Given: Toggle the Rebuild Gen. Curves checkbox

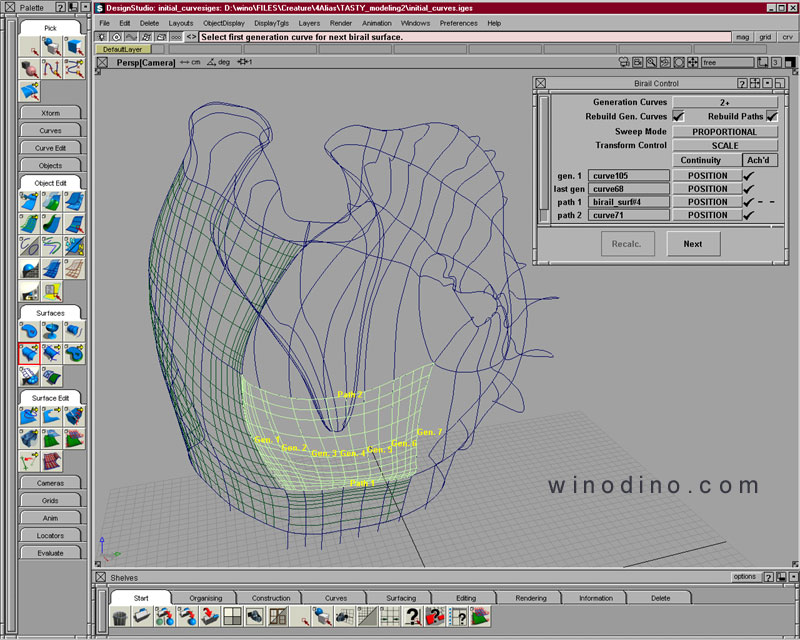Looking at the screenshot, I should (x=678, y=117).
